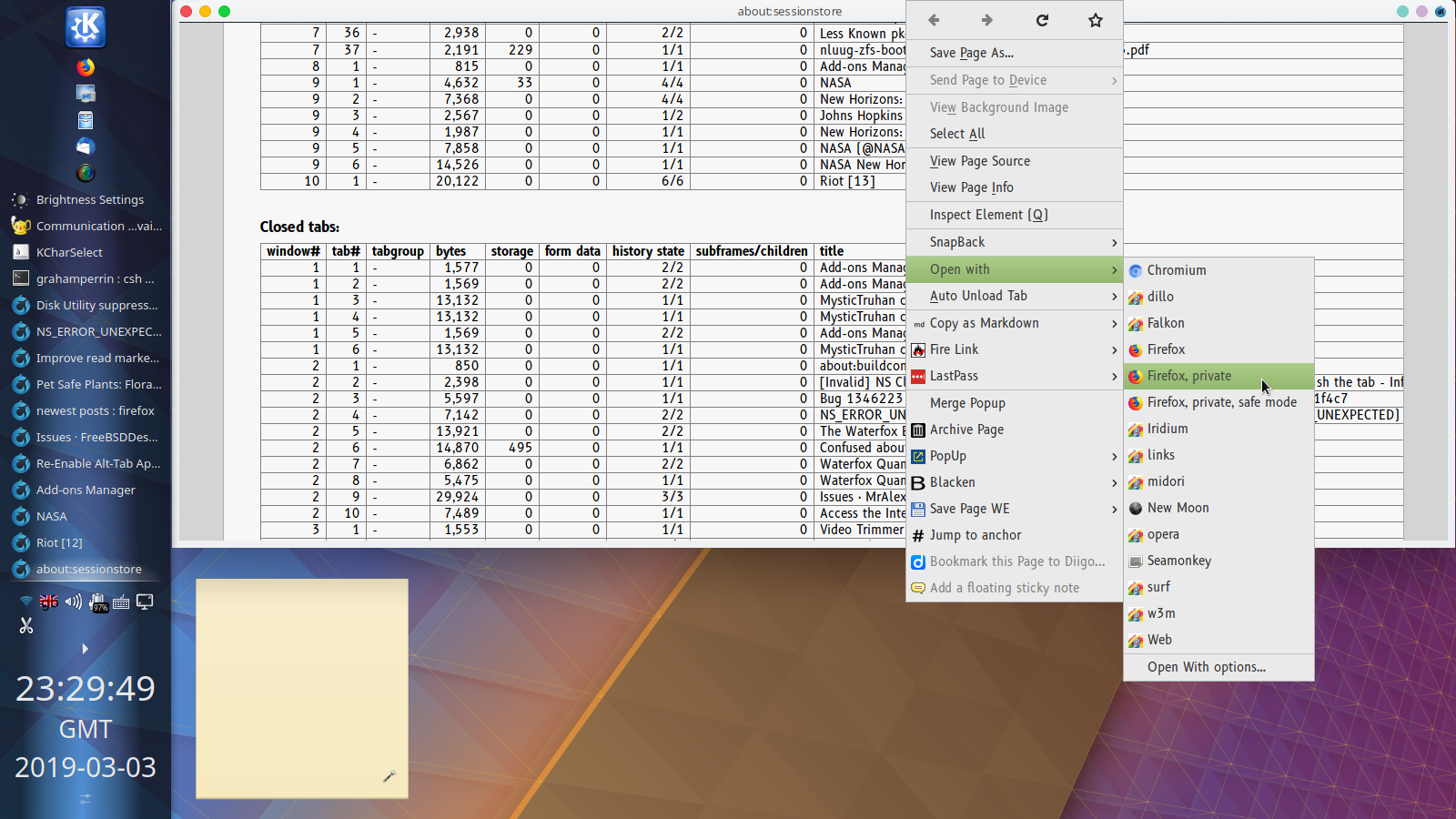Open with dillo
1456x819 pixels.
coord(1218,297)
